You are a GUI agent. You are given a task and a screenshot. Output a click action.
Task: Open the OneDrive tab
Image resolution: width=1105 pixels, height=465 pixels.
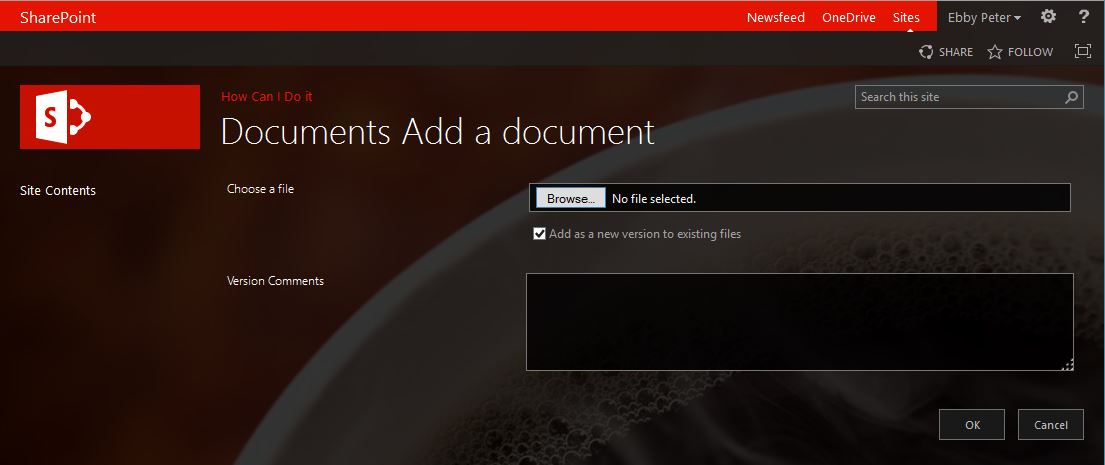[x=848, y=18]
